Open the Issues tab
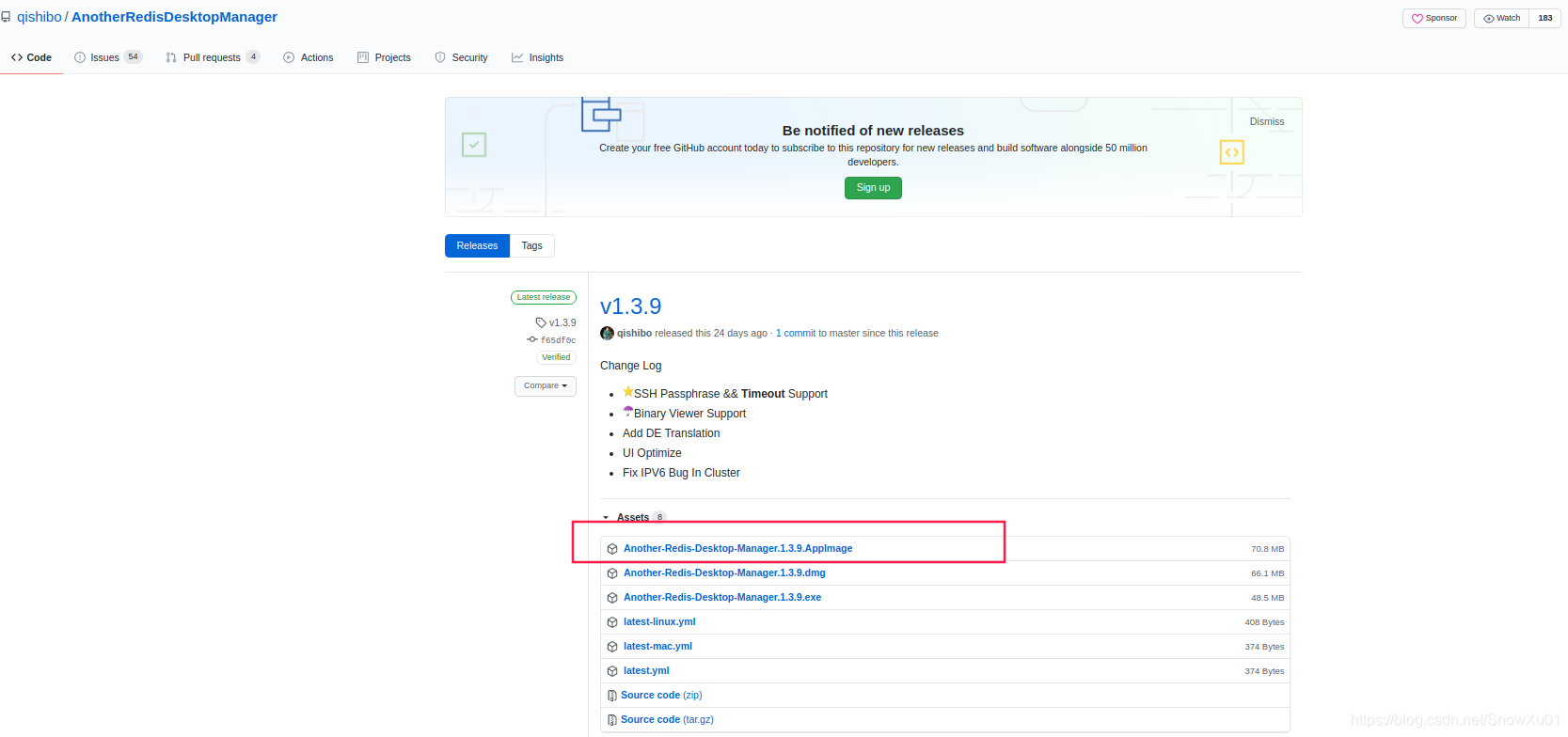 pos(107,57)
